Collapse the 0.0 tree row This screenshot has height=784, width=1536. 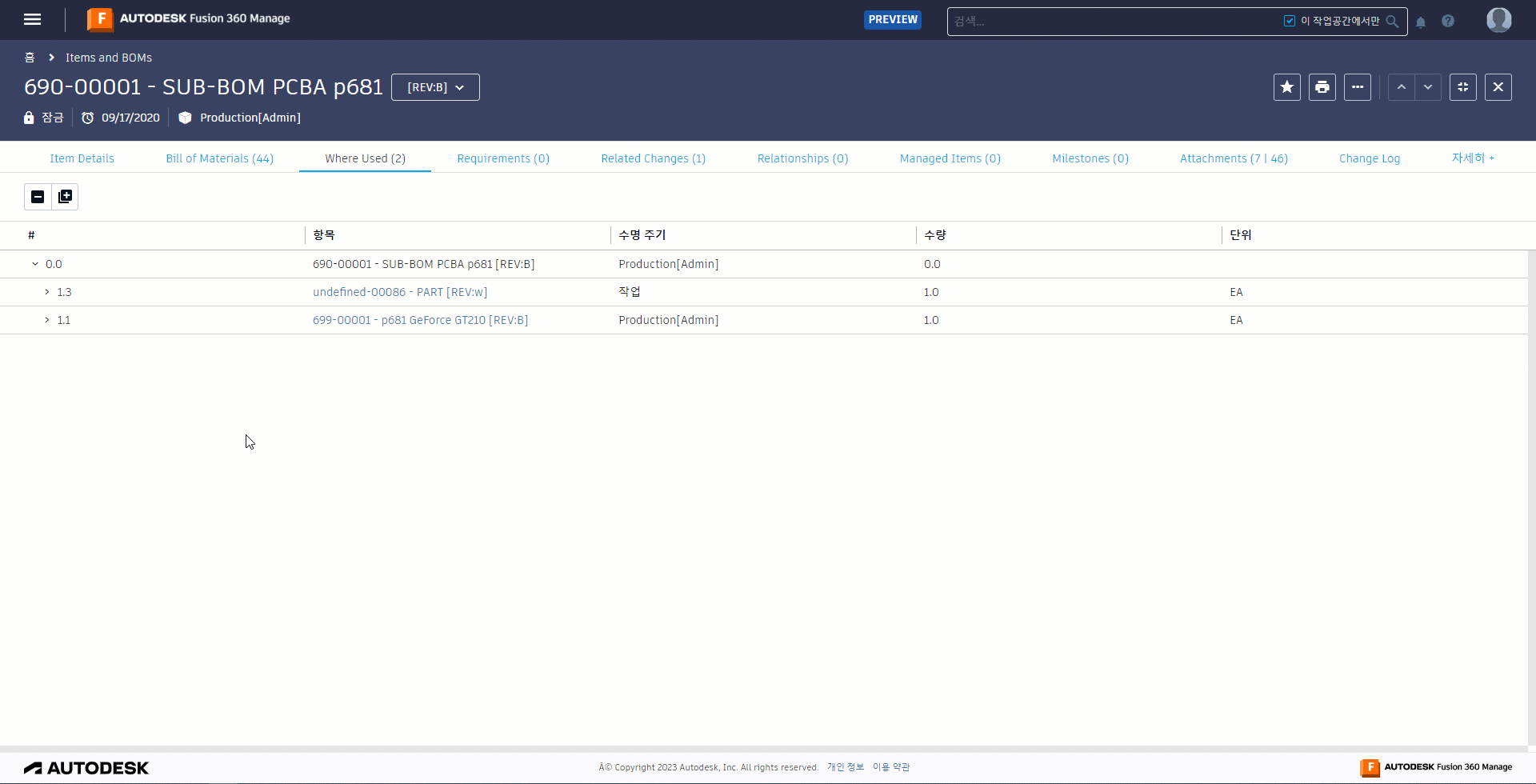pyautogui.click(x=35, y=264)
